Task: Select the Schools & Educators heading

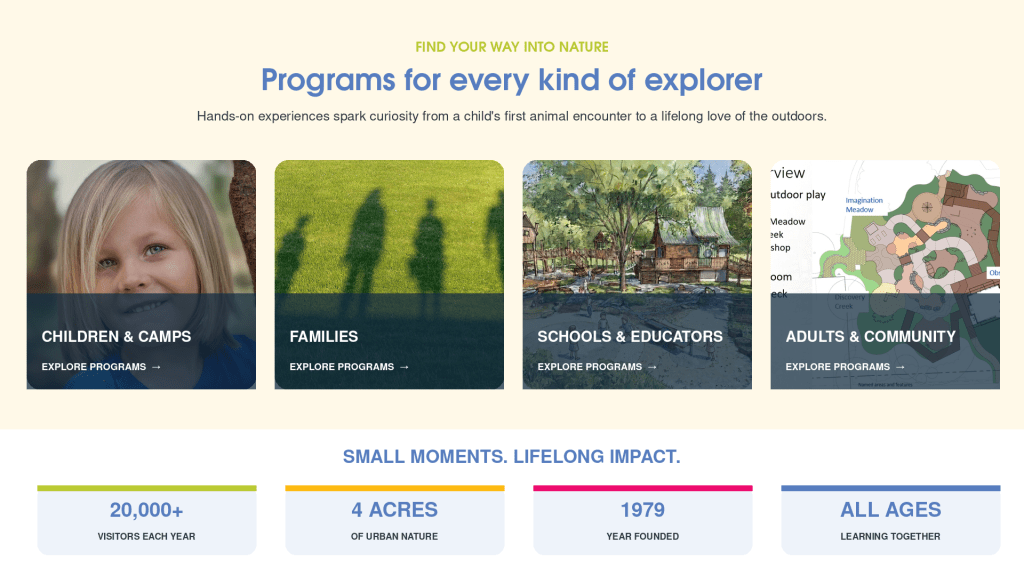Action: point(630,336)
